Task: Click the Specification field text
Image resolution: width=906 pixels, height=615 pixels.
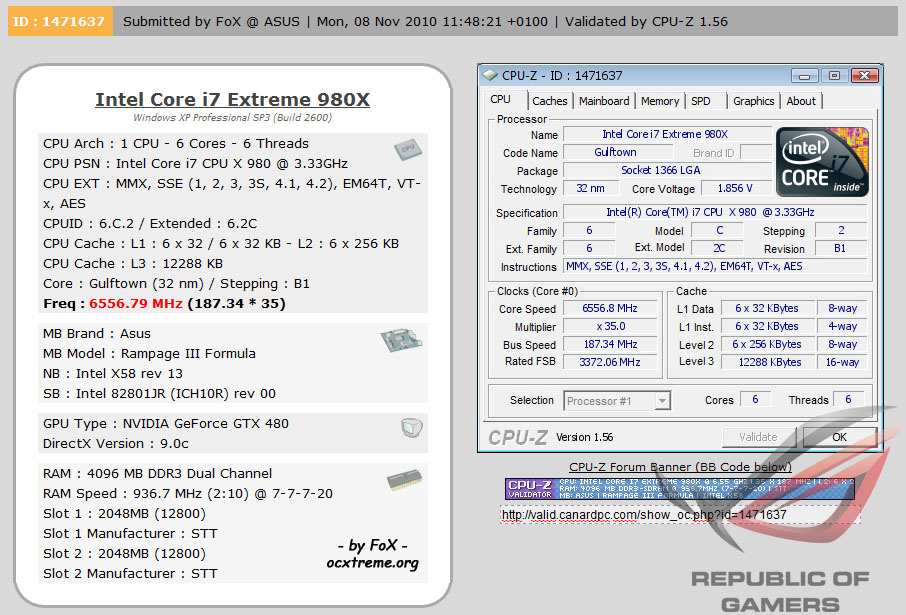Action: coord(715,212)
